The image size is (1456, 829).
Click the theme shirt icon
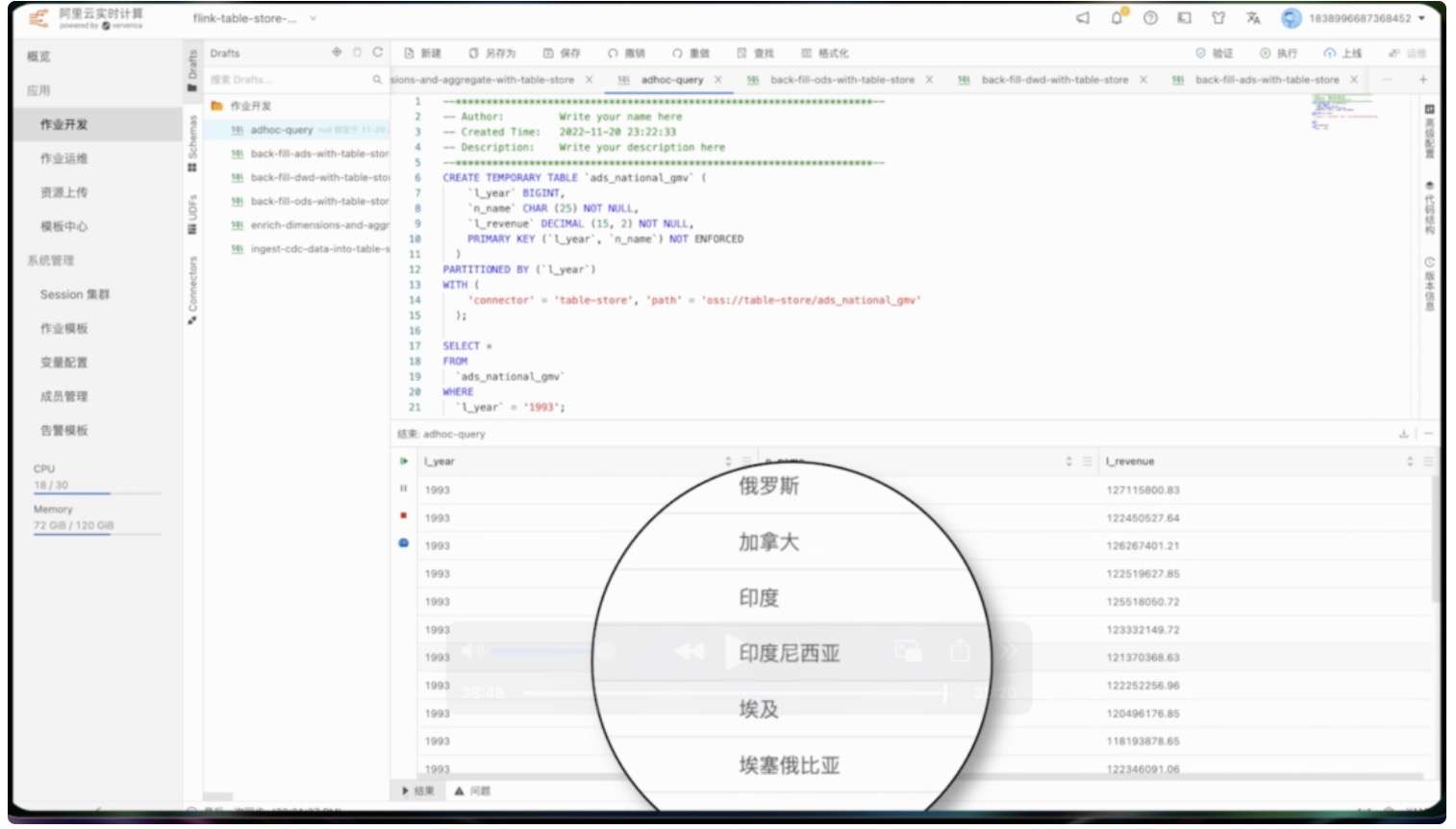coord(1218,18)
